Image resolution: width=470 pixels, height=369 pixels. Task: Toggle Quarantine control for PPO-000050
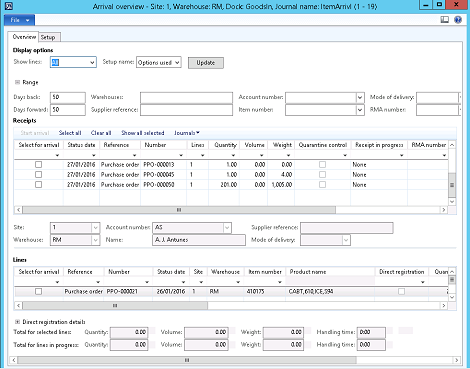tap(322, 184)
